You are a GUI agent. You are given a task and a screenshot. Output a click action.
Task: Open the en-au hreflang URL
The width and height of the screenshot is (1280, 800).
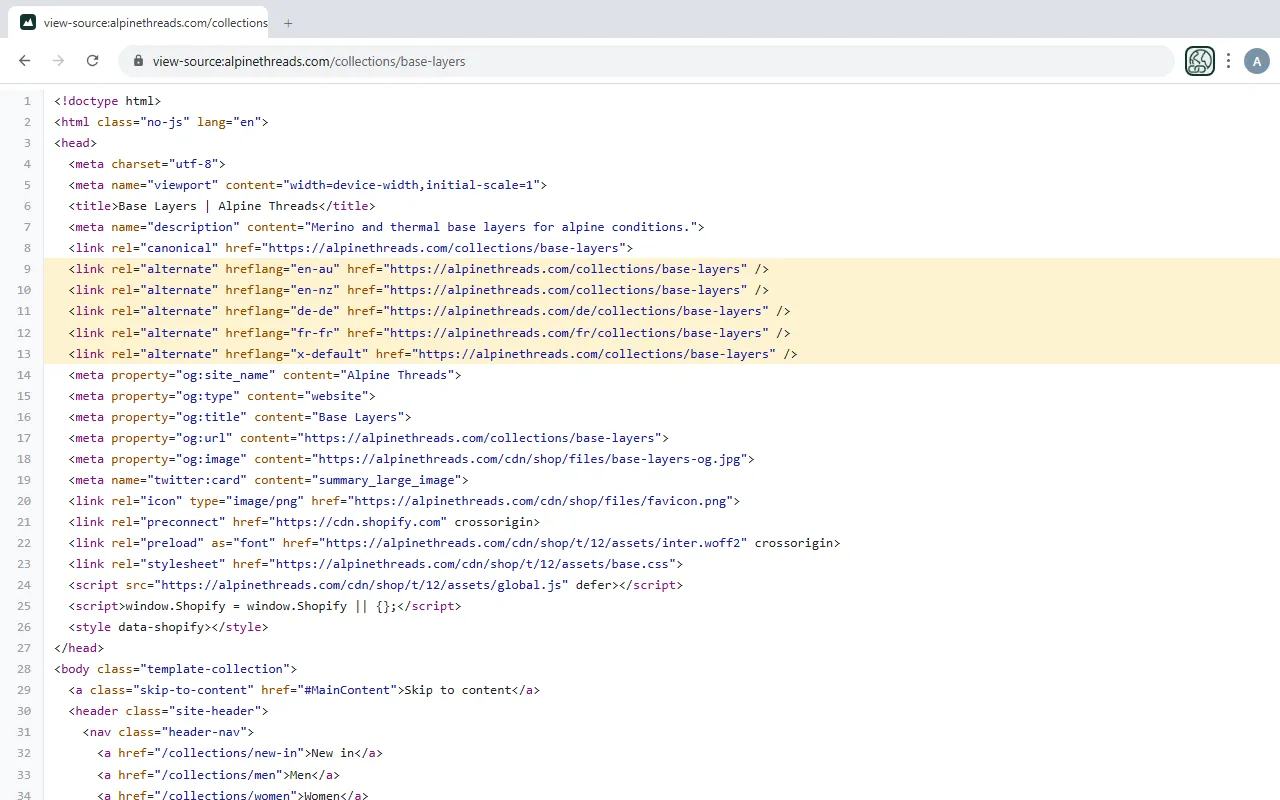567,269
